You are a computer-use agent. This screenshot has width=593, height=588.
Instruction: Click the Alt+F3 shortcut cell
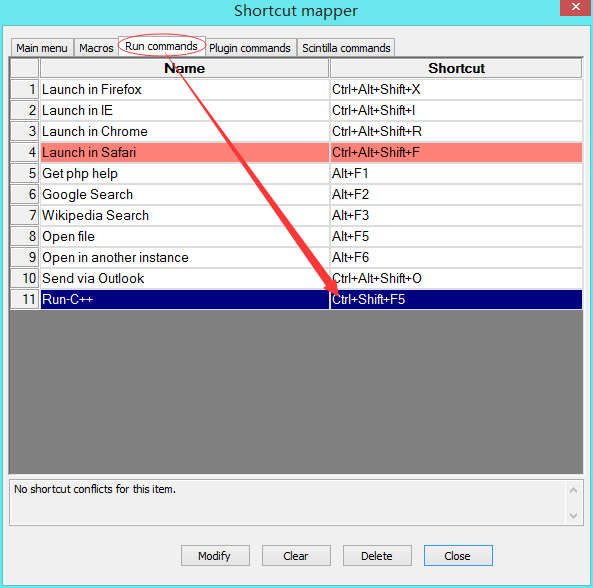click(x=456, y=216)
